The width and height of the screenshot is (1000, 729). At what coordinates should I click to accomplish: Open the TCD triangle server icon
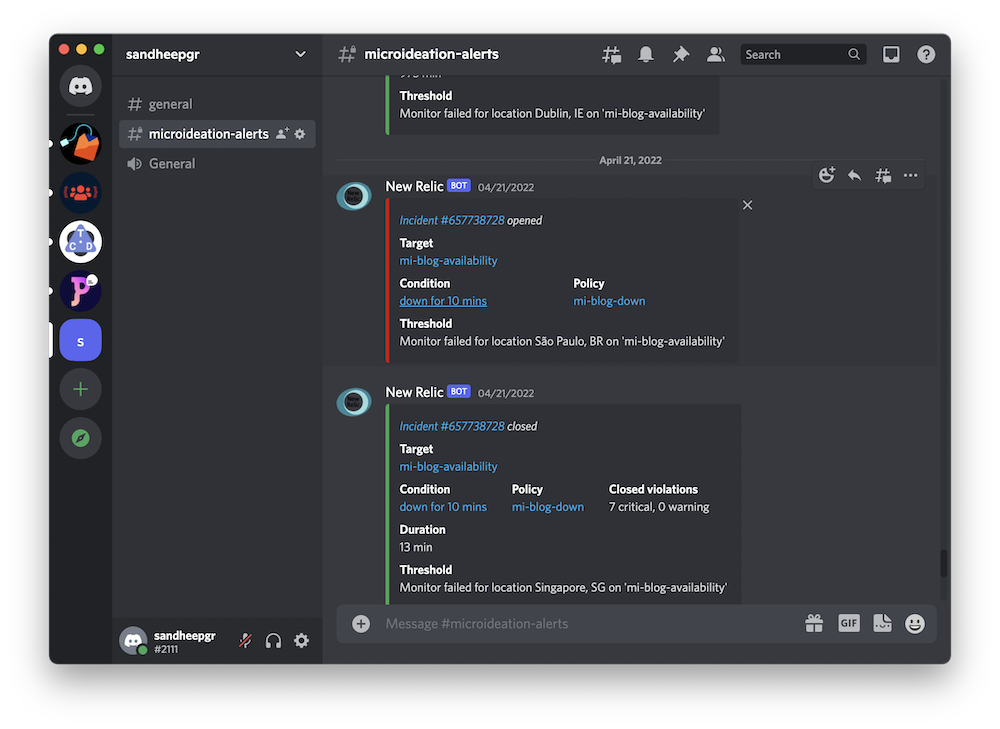click(x=80, y=242)
